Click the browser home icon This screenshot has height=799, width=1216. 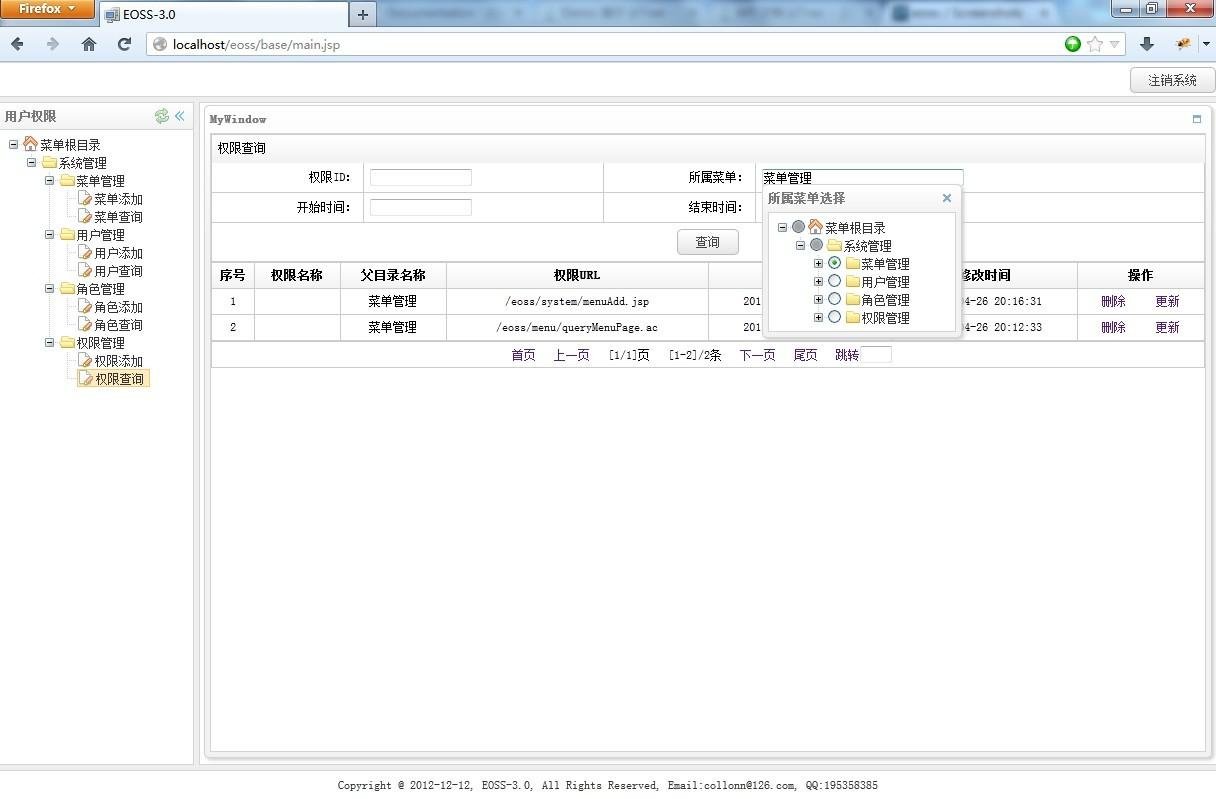tap(88, 44)
